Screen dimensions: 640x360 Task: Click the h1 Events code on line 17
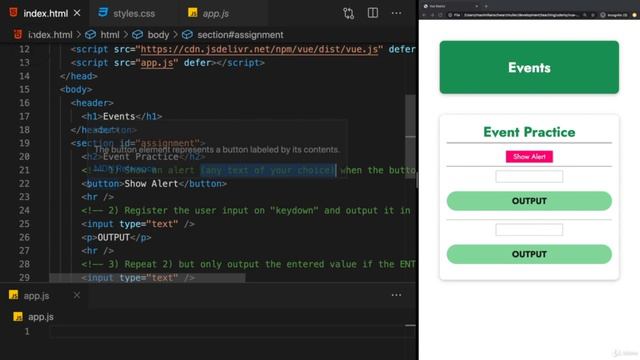point(121,117)
